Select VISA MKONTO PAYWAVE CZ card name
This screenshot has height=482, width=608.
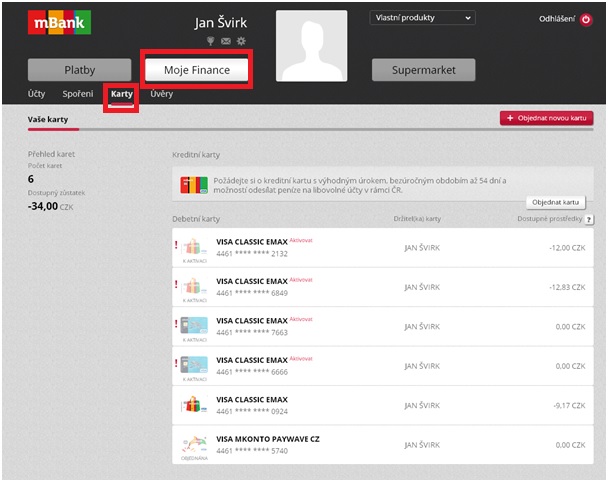tap(268, 439)
